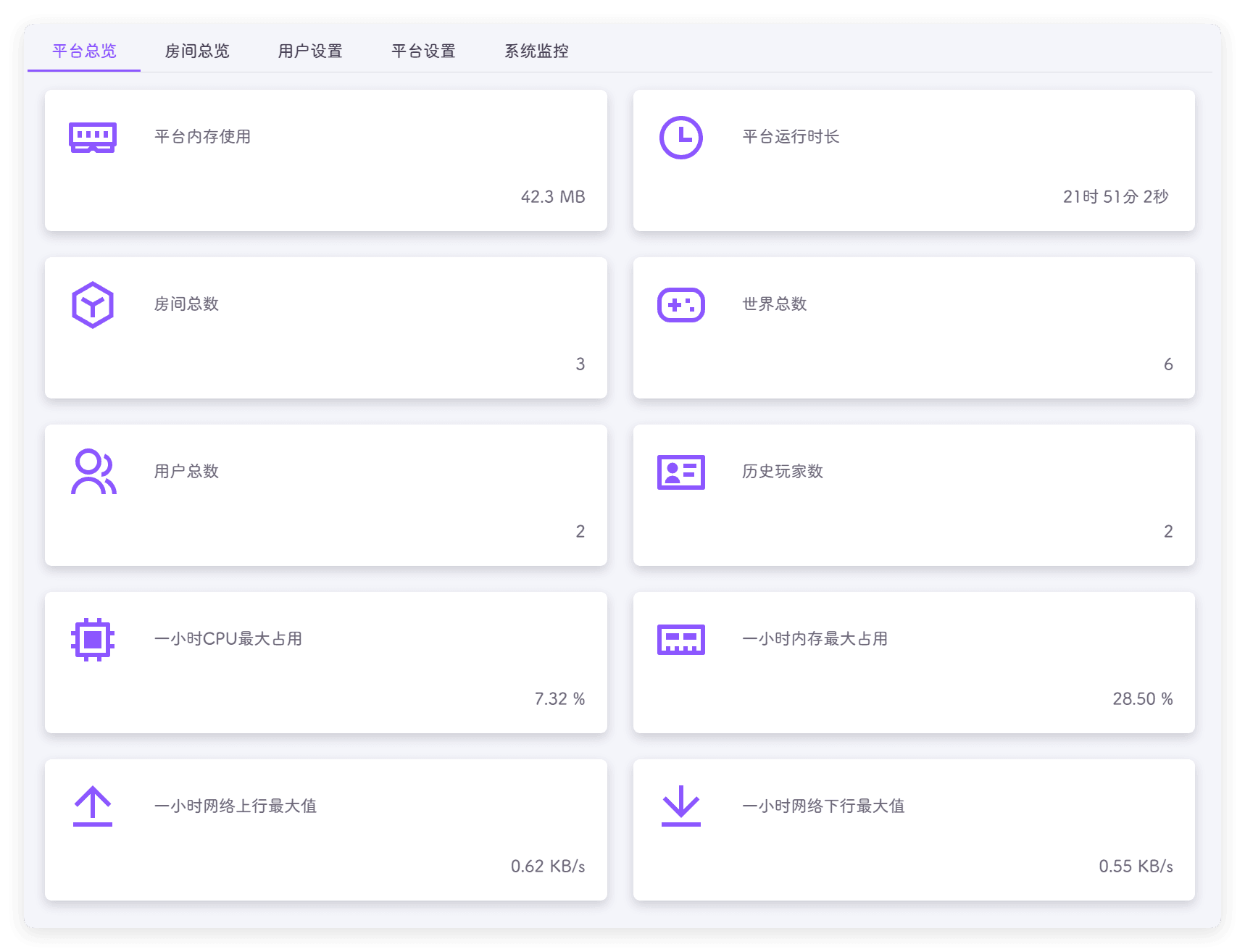The width and height of the screenshot is (1245, 952).
Task: Click the memory module icon for hourly max
Action: pos(680,639)
